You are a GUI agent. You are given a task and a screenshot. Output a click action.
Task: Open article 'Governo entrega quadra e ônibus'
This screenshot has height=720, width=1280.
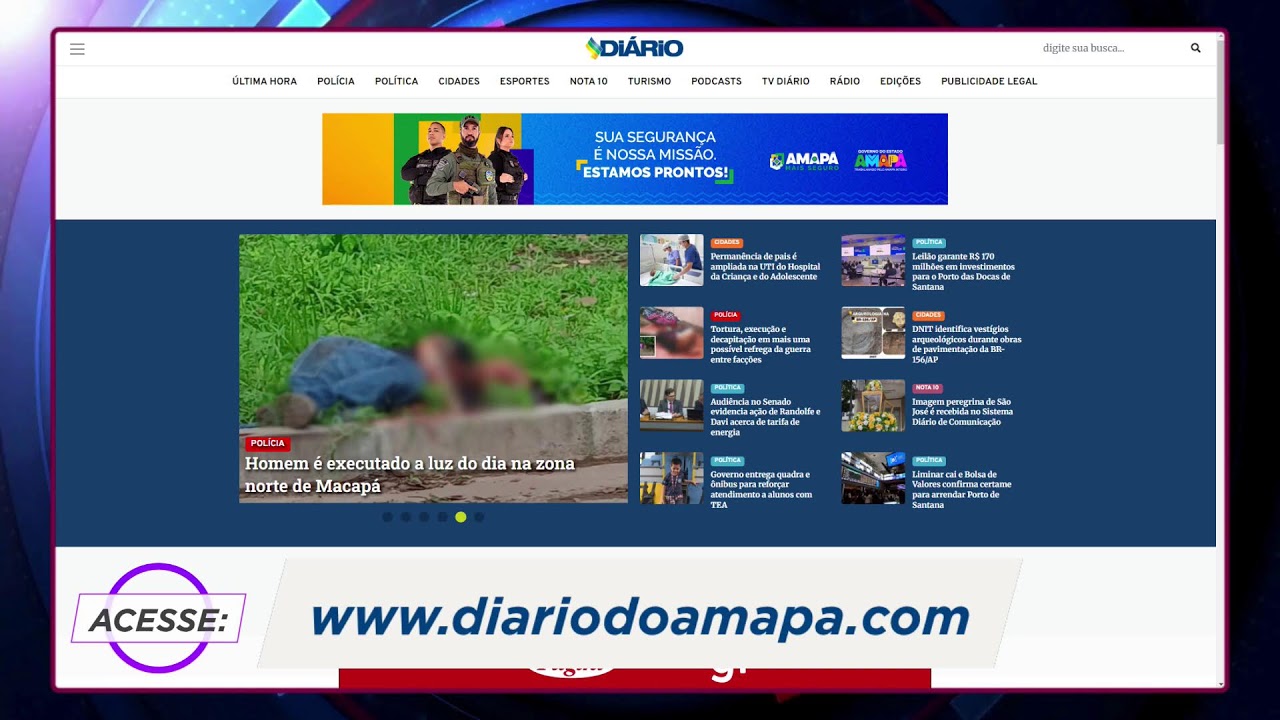[x=761, y=490]
